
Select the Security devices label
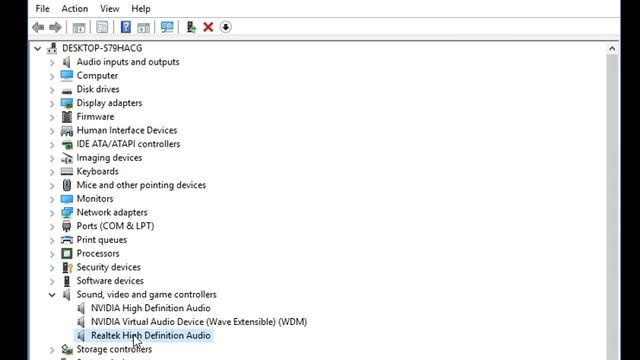pos(109,267)
